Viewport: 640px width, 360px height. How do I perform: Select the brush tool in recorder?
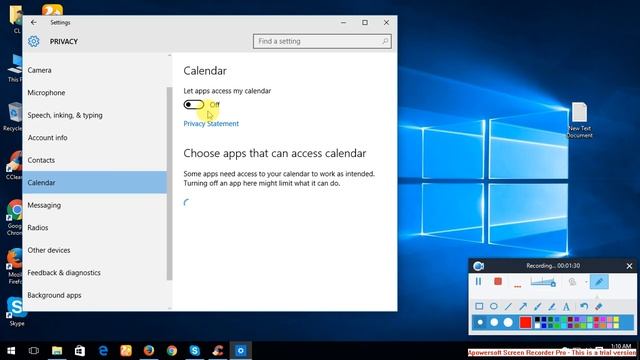tap(538, 306)
